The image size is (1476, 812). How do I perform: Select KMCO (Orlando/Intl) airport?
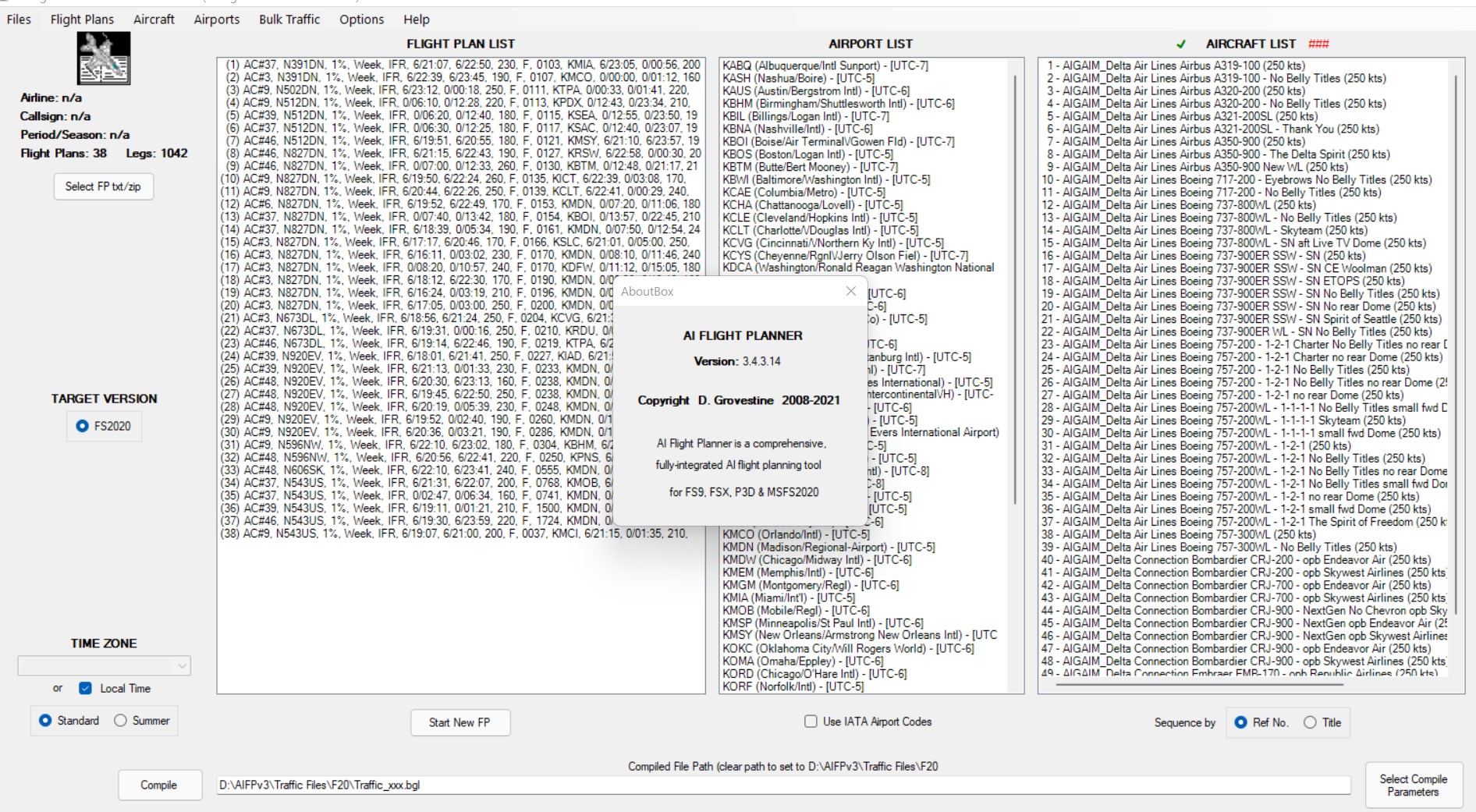pyautogui.click(x=796, y=534)
